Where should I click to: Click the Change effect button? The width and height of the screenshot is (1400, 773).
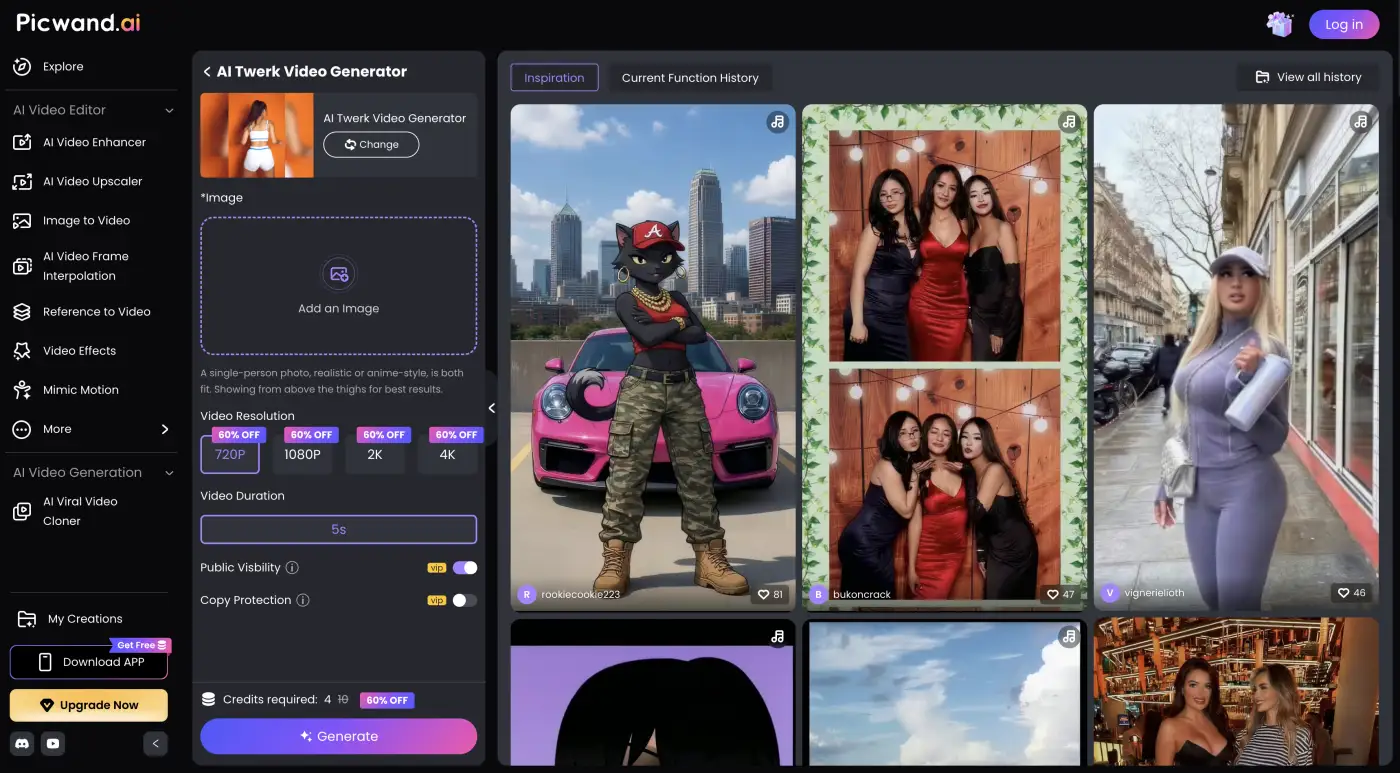coord(371,144)
